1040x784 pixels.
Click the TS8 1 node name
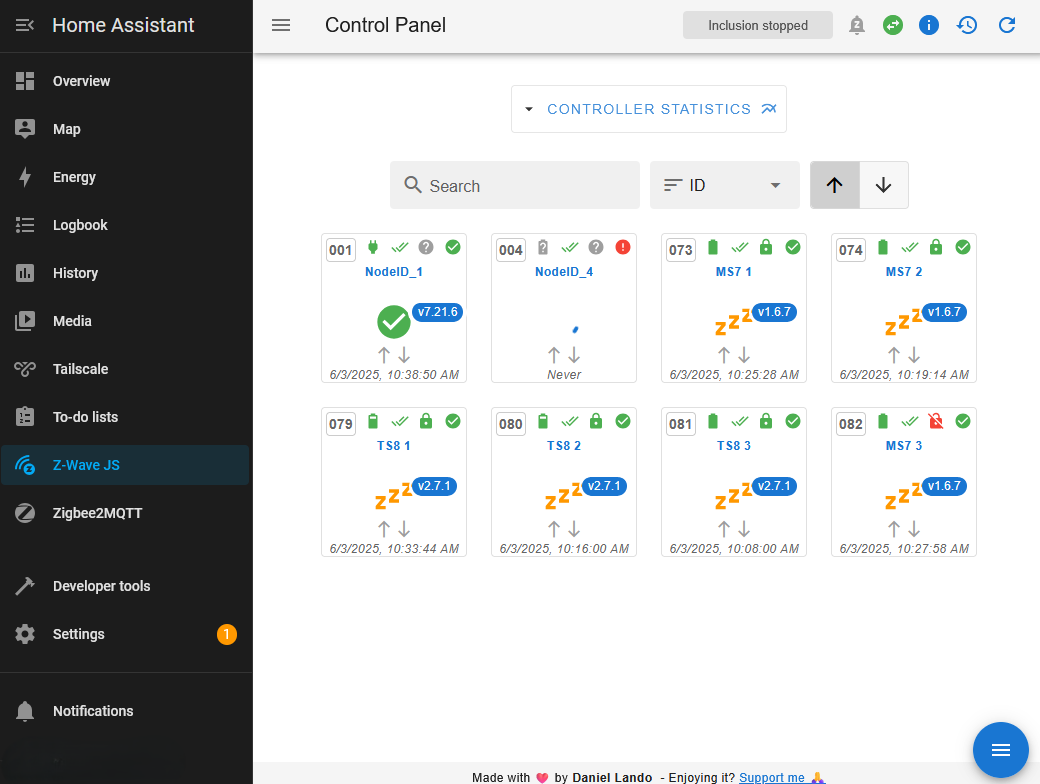pyautogui.click(x=394, y=446)
